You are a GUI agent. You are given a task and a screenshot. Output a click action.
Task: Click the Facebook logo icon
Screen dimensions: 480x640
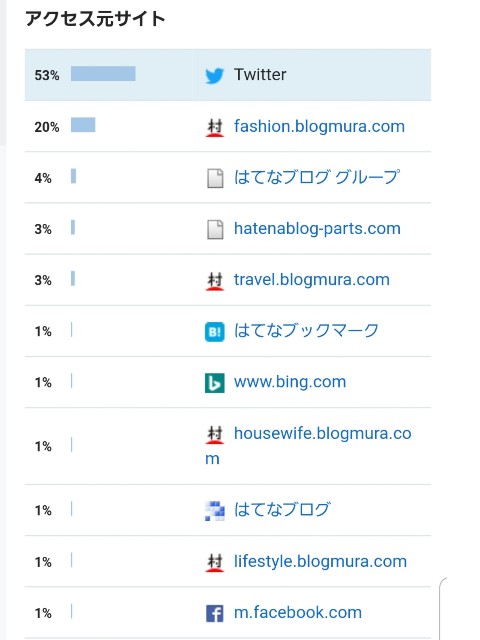coord(214,613)
